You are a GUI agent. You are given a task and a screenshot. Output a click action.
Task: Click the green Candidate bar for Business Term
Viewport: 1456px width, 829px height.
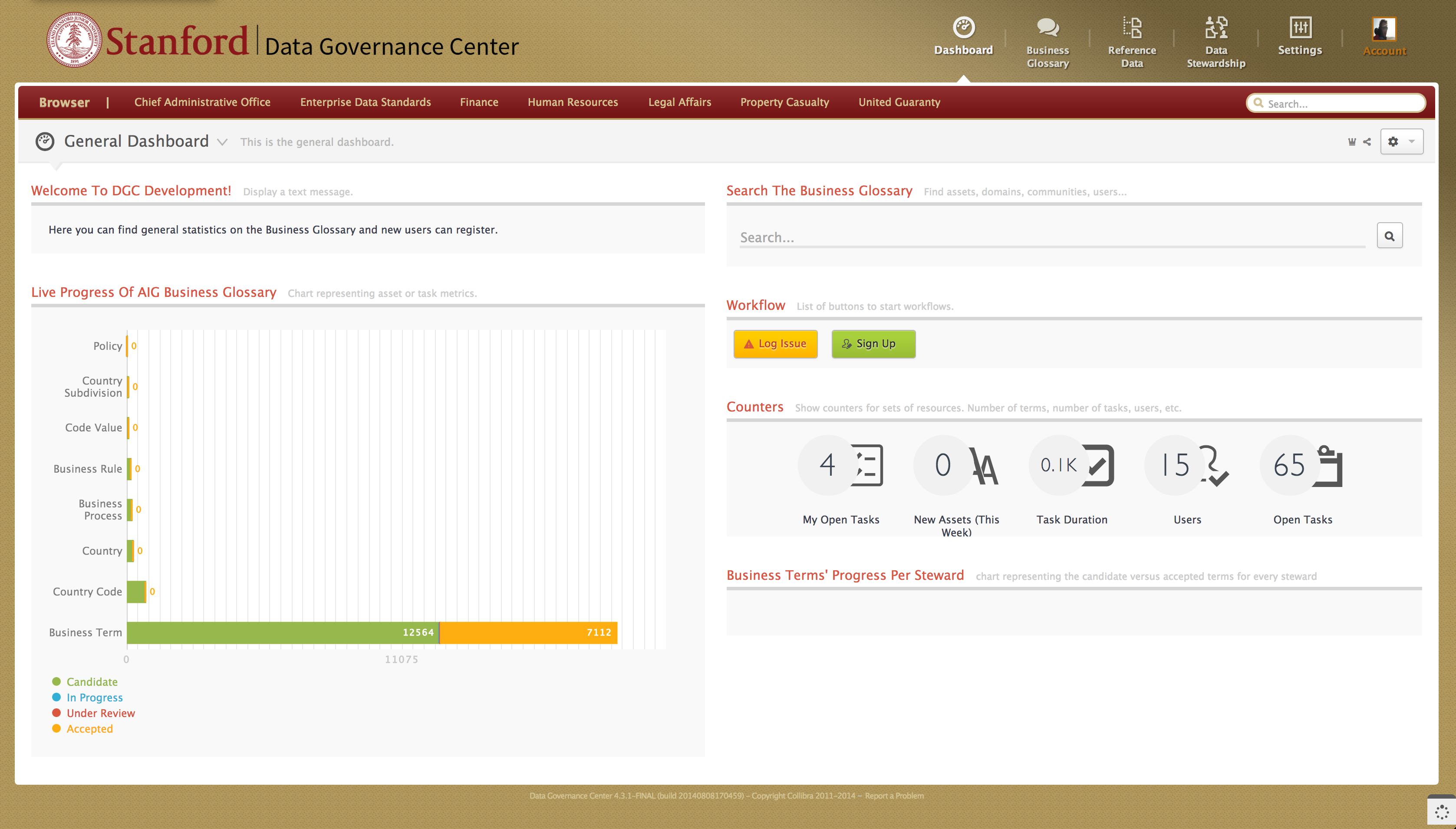(283, 632)
